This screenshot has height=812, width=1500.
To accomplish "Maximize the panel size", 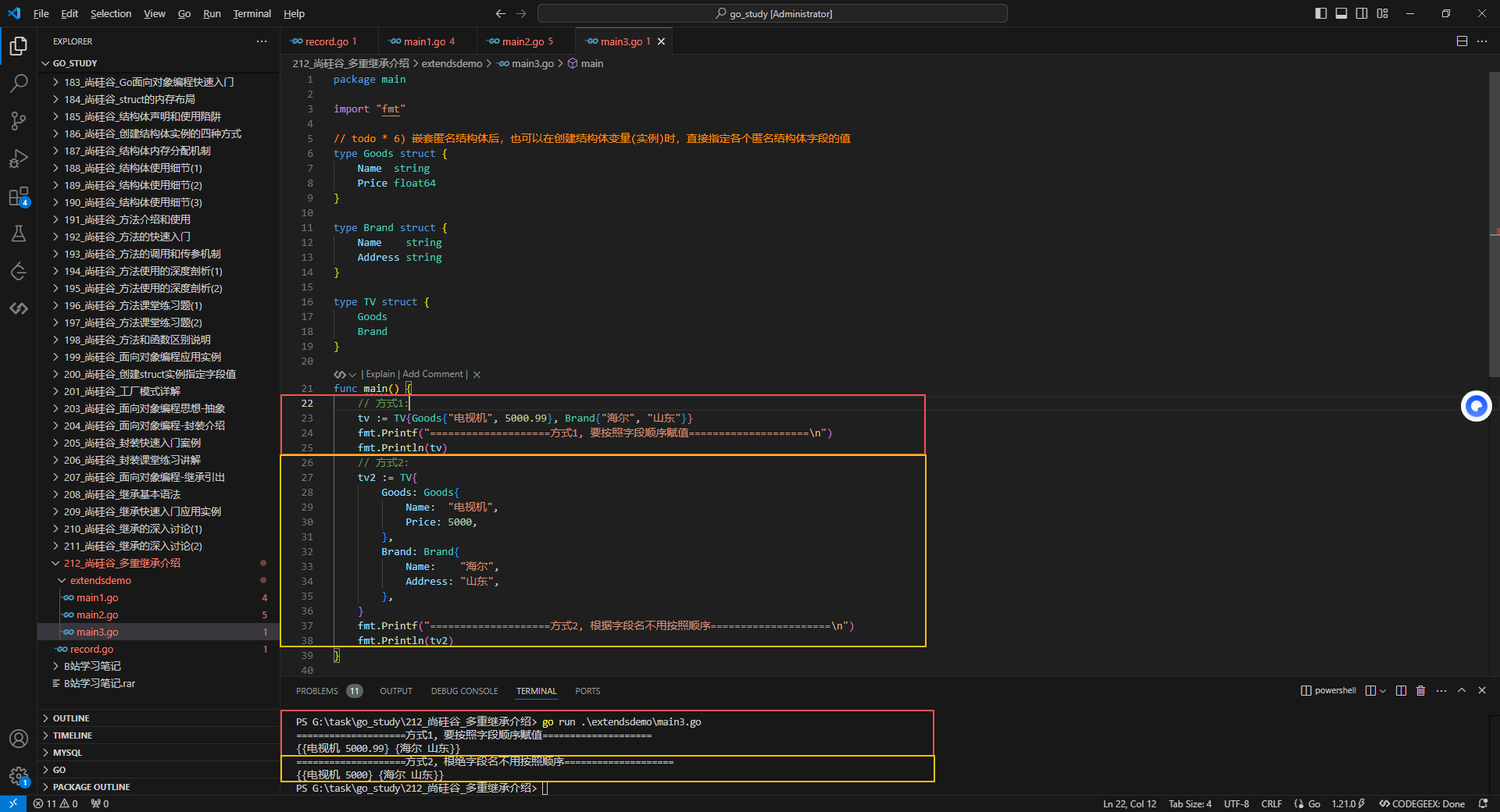I will [x=1462, y=691].
